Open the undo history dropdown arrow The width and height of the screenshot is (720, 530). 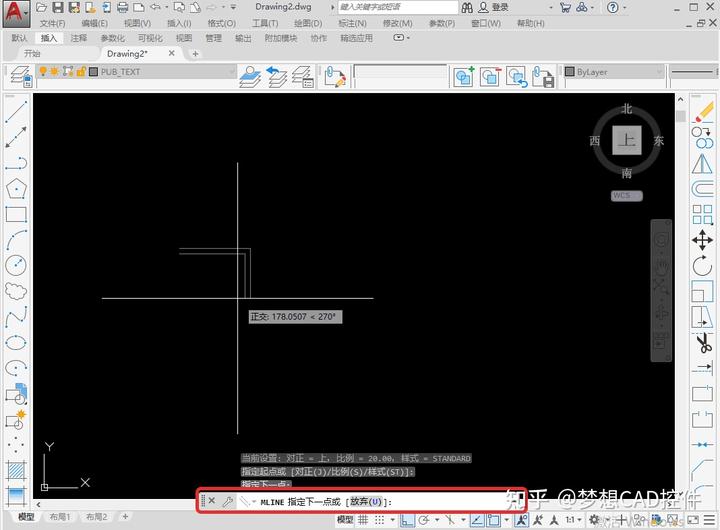167,7
